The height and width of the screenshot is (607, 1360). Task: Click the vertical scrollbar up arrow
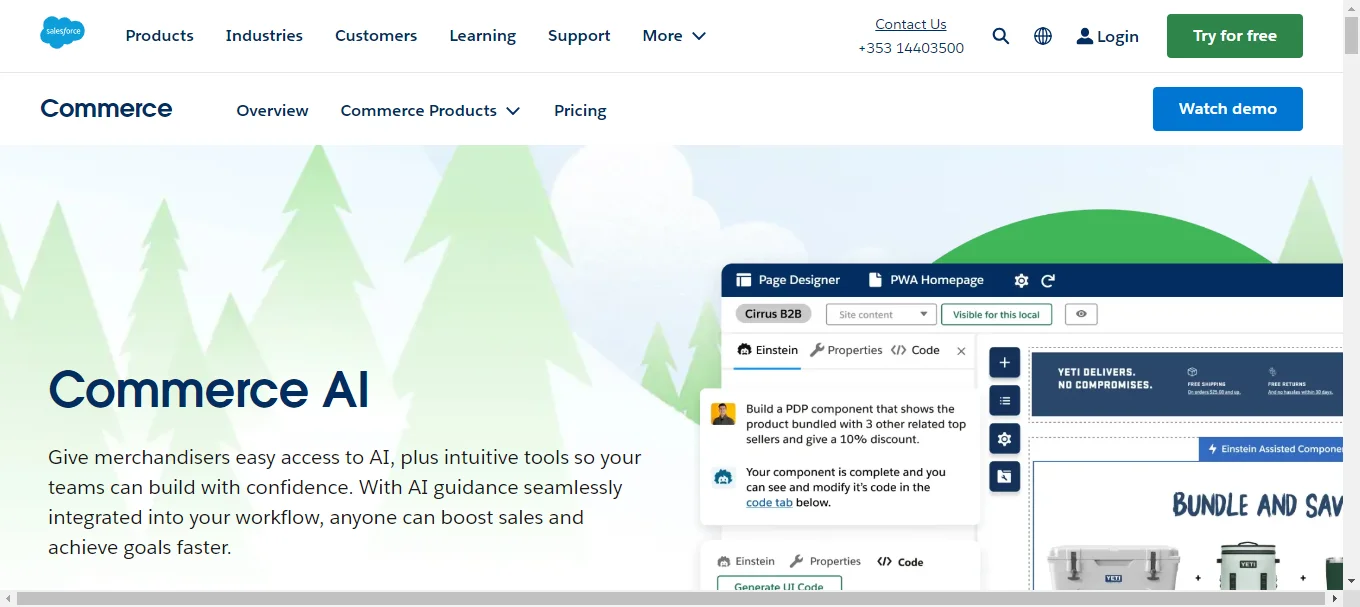tap(1351, 7)
